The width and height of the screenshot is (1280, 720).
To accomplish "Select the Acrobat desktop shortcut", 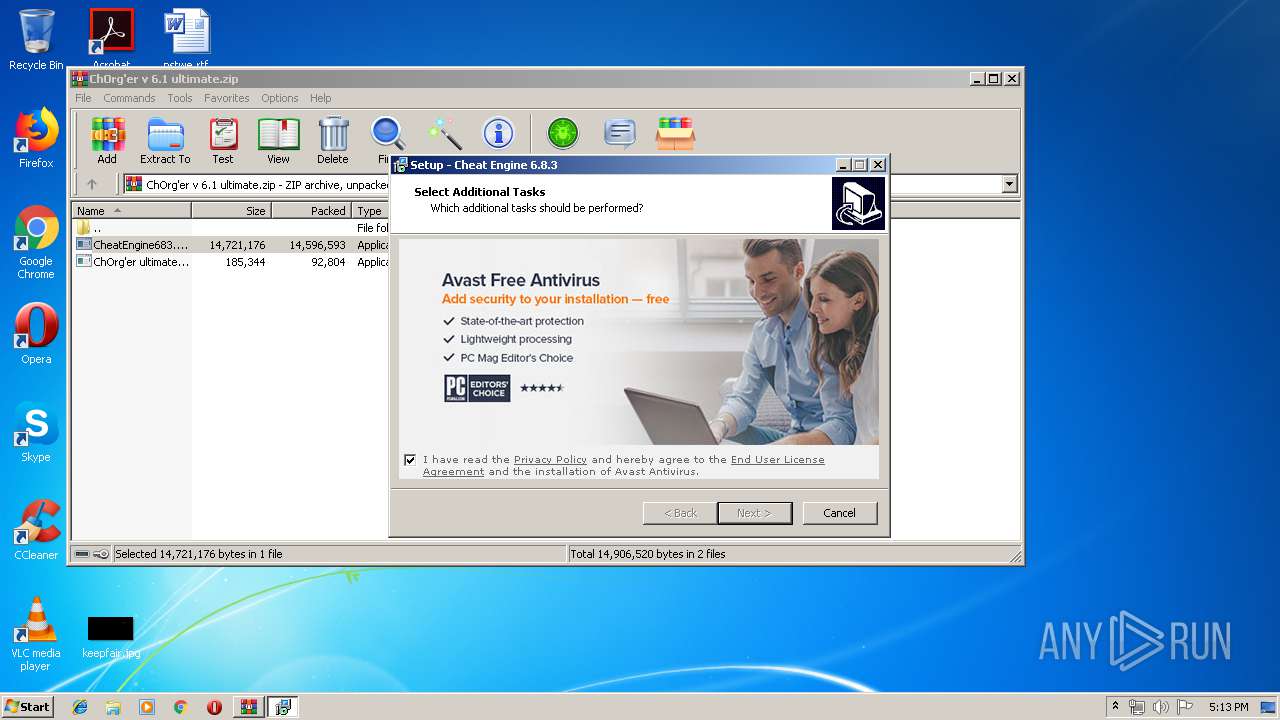I will [111, 38].
